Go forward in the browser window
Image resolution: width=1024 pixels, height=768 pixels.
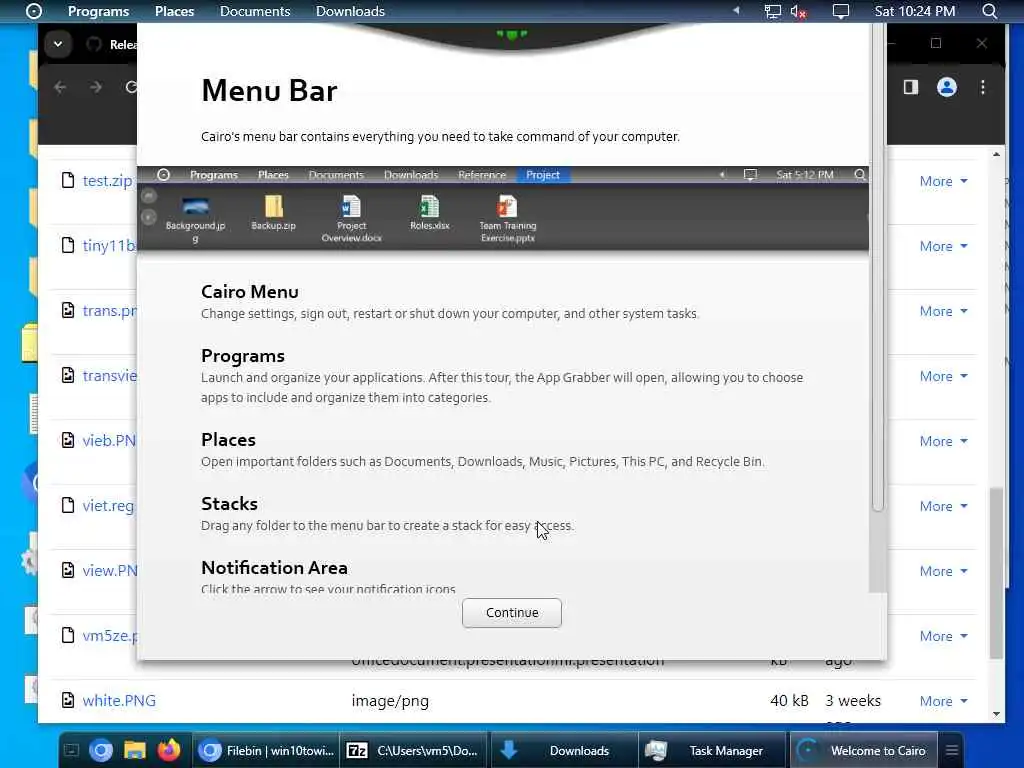(x=96, y=87)
